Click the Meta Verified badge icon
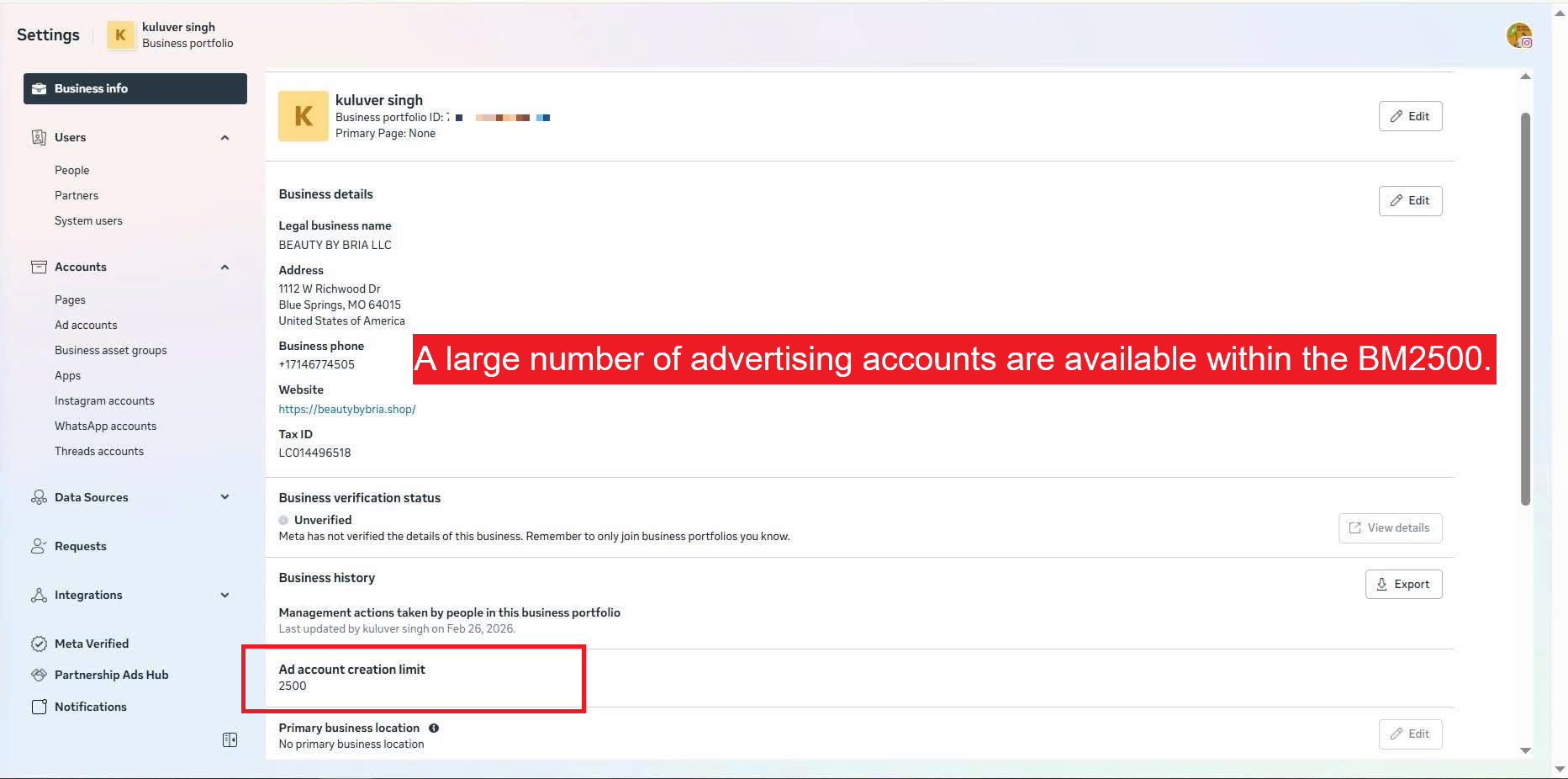 point(39,644)
